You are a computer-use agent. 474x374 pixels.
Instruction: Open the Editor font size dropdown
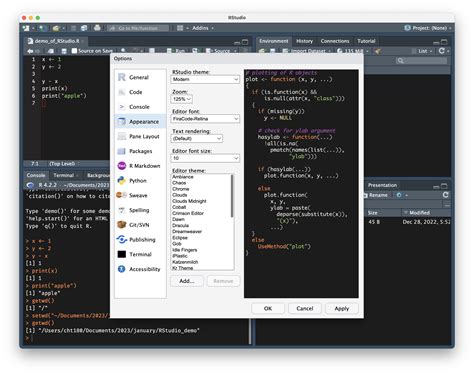tap(205, 158)
